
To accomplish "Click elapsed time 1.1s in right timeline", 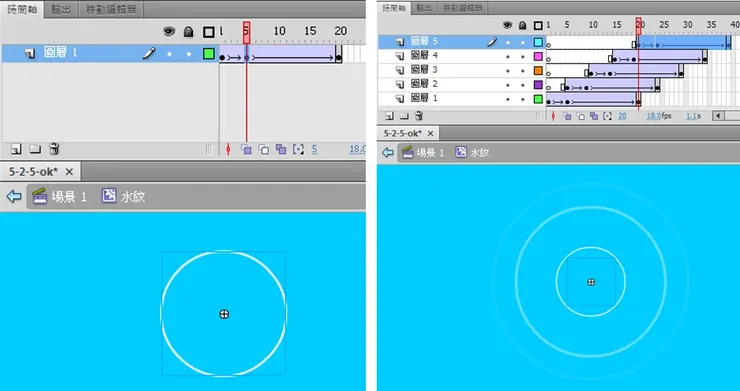I will 693,116.
